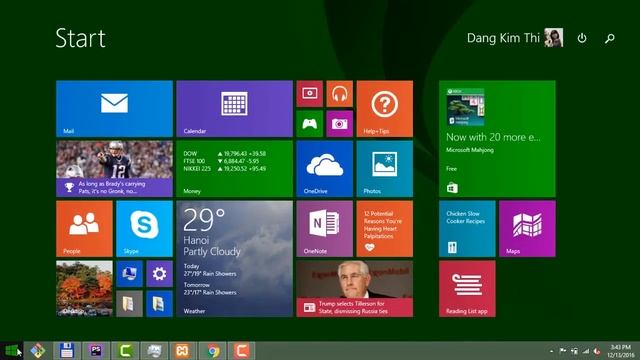Open the OneNote tile
640x360 pixels.
pyautogui.click(x=324, y=229)
